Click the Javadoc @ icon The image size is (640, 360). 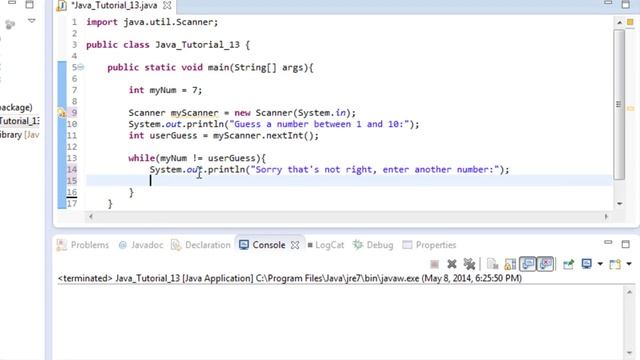pos(122,245)
